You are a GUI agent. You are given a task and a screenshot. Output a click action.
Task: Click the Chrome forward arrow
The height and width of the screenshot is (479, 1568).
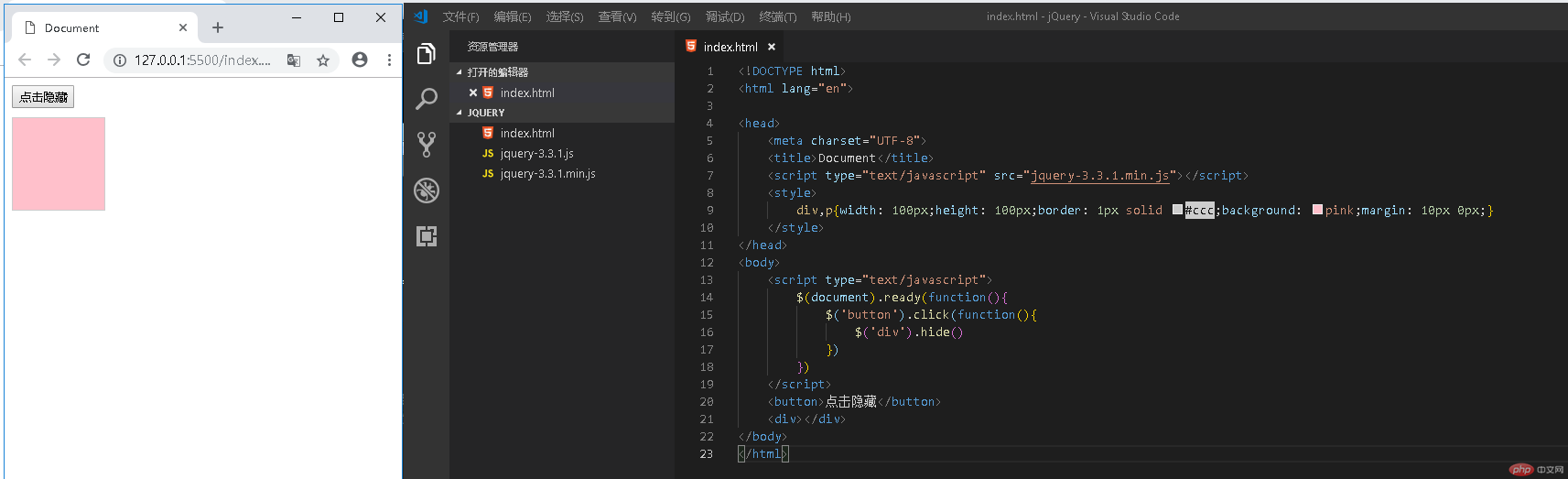pyautogui.click(x=54, y=60)
